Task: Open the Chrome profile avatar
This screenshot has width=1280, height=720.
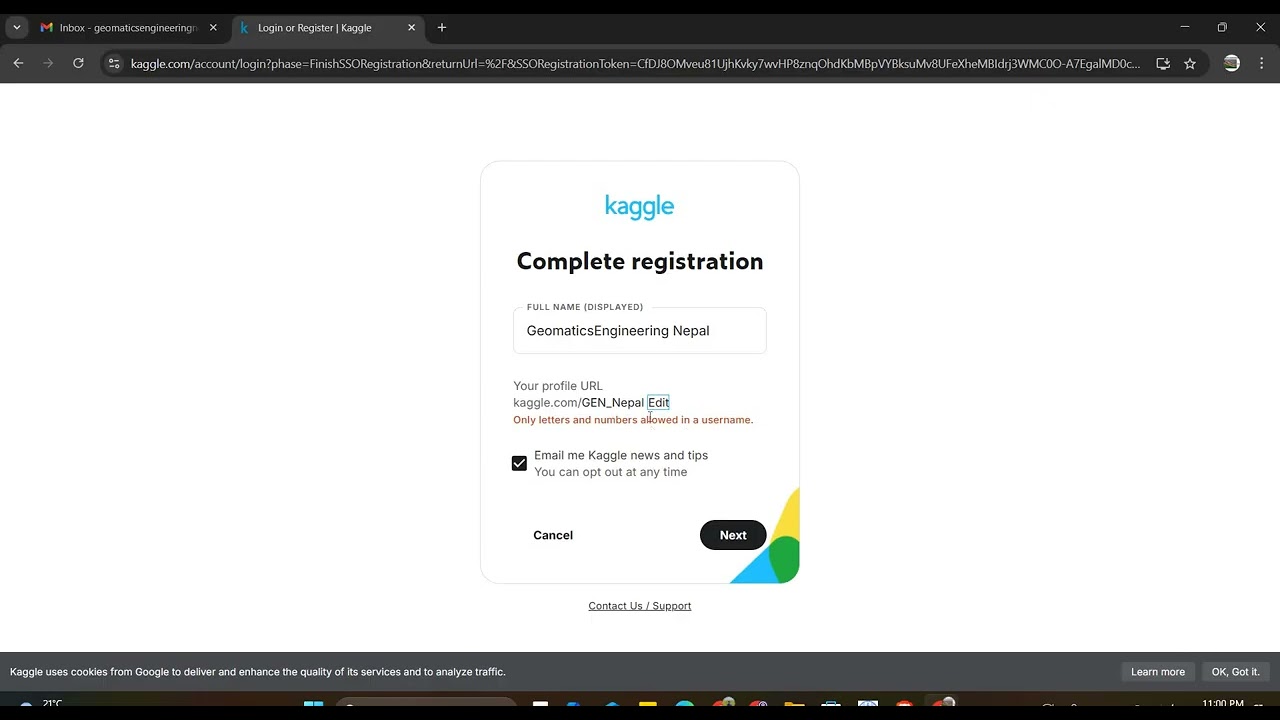Action: pos(1232,63)
